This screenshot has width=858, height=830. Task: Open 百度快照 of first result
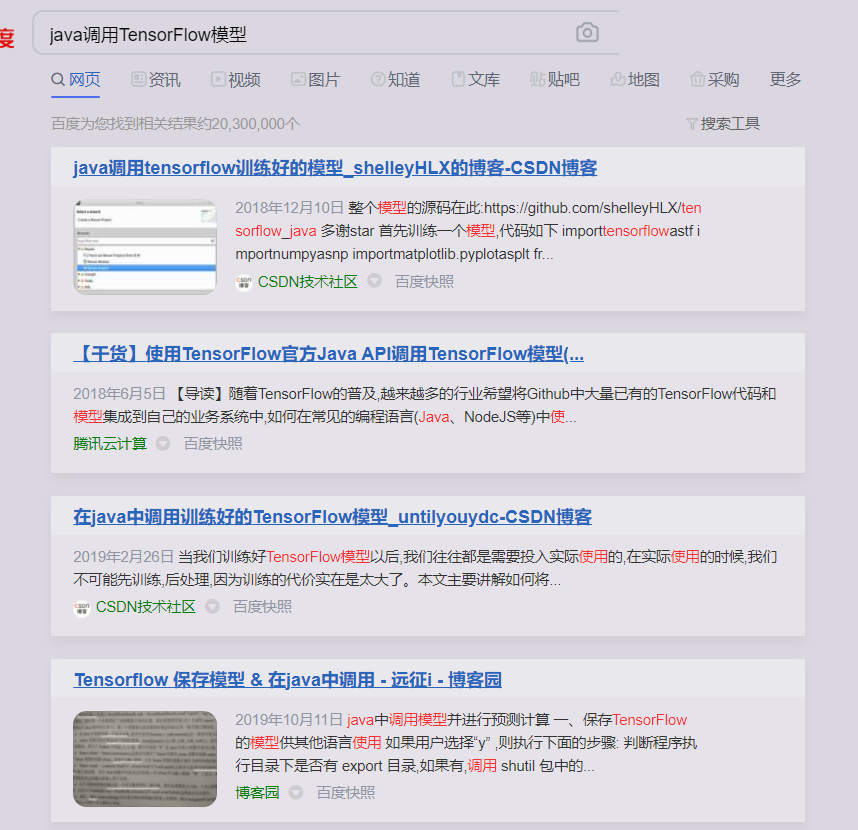(425, 282)
